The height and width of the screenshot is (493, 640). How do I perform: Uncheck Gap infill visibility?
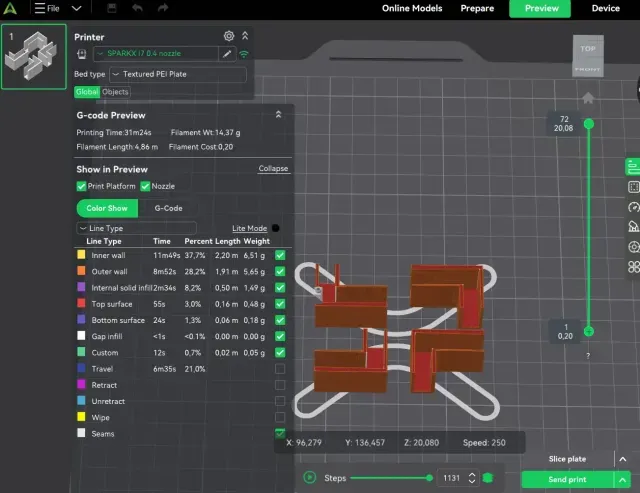point(280,336)
